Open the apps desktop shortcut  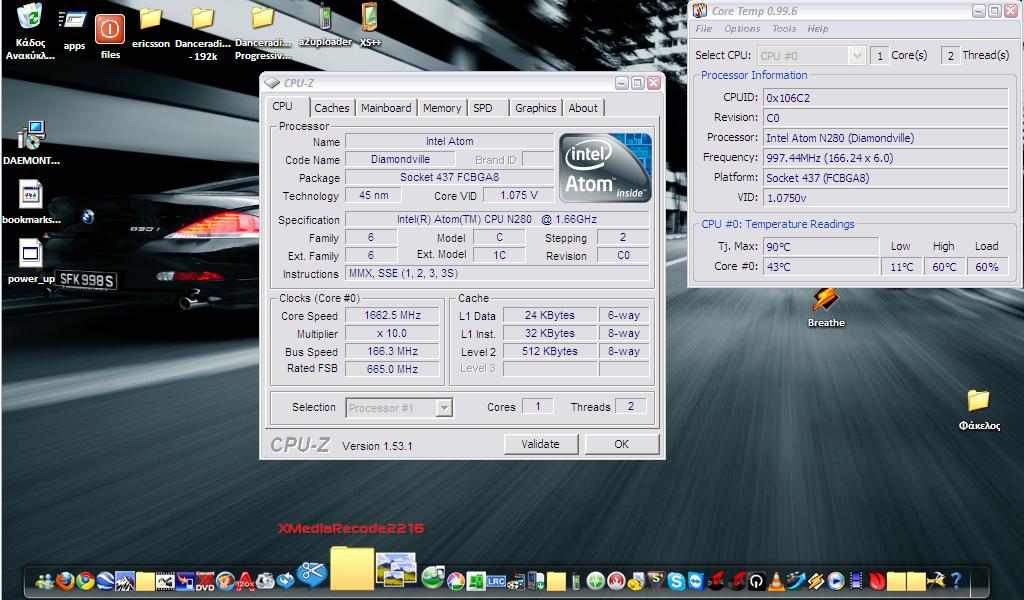(73, 30)
